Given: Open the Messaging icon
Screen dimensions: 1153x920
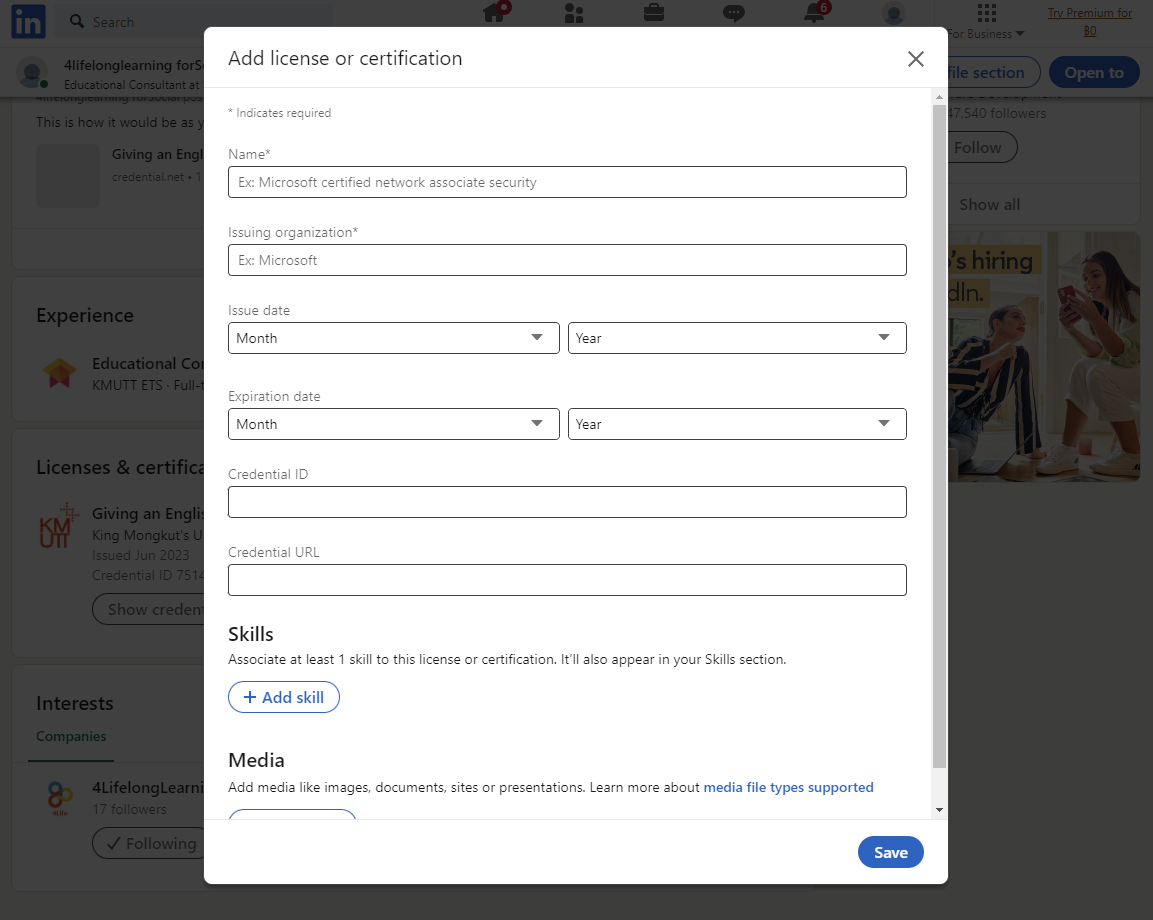Looking at the screenshot, I should click(x=733, y=13).
